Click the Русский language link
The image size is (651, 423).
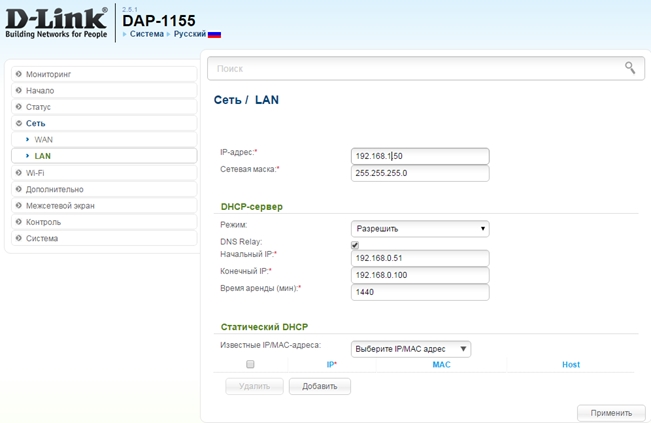[190, 34]
